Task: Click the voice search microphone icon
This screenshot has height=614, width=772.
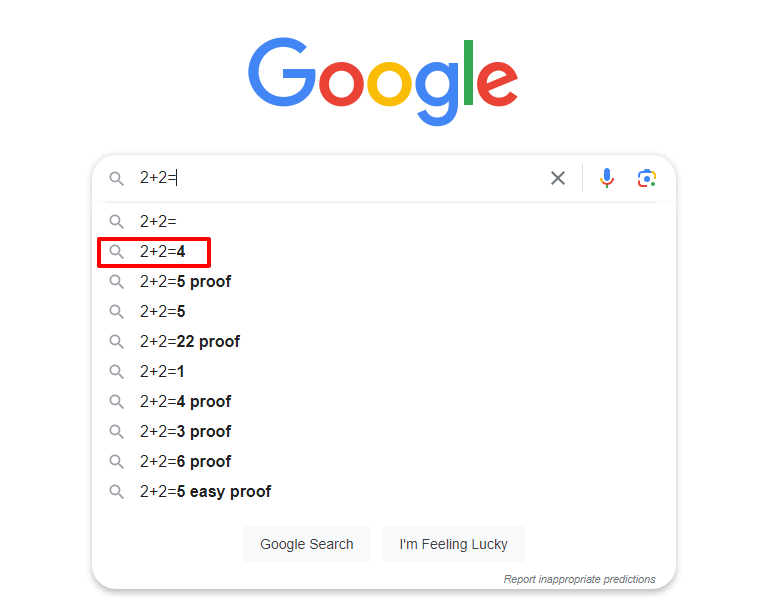Action: [x=607, y=178]
